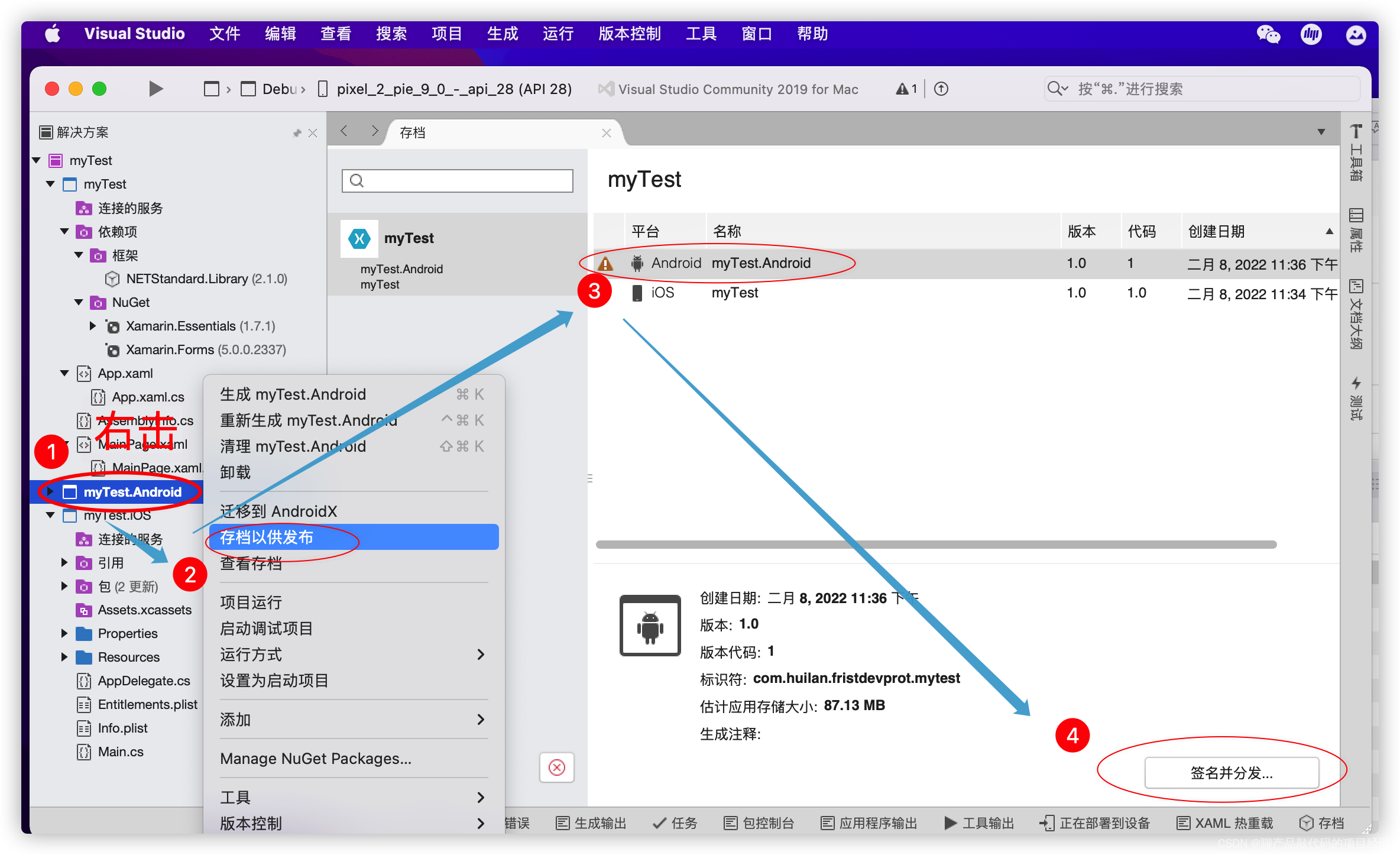
Task: Close the 存档 tab
Action: [606, 133]
